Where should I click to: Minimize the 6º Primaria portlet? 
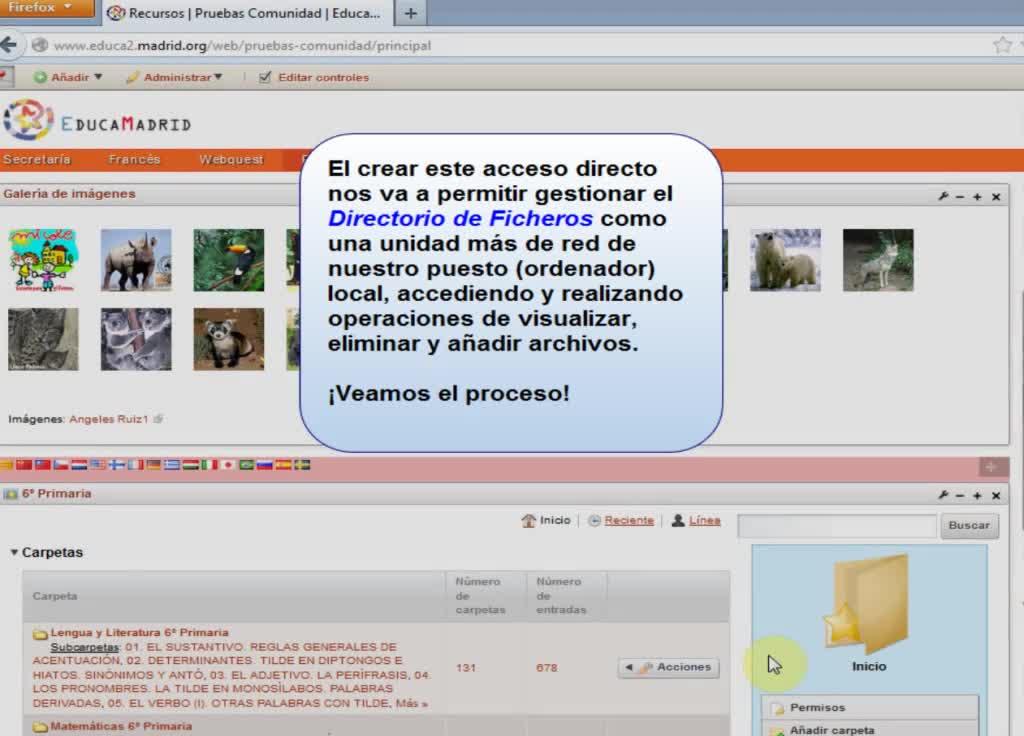(x=959, y=496)
